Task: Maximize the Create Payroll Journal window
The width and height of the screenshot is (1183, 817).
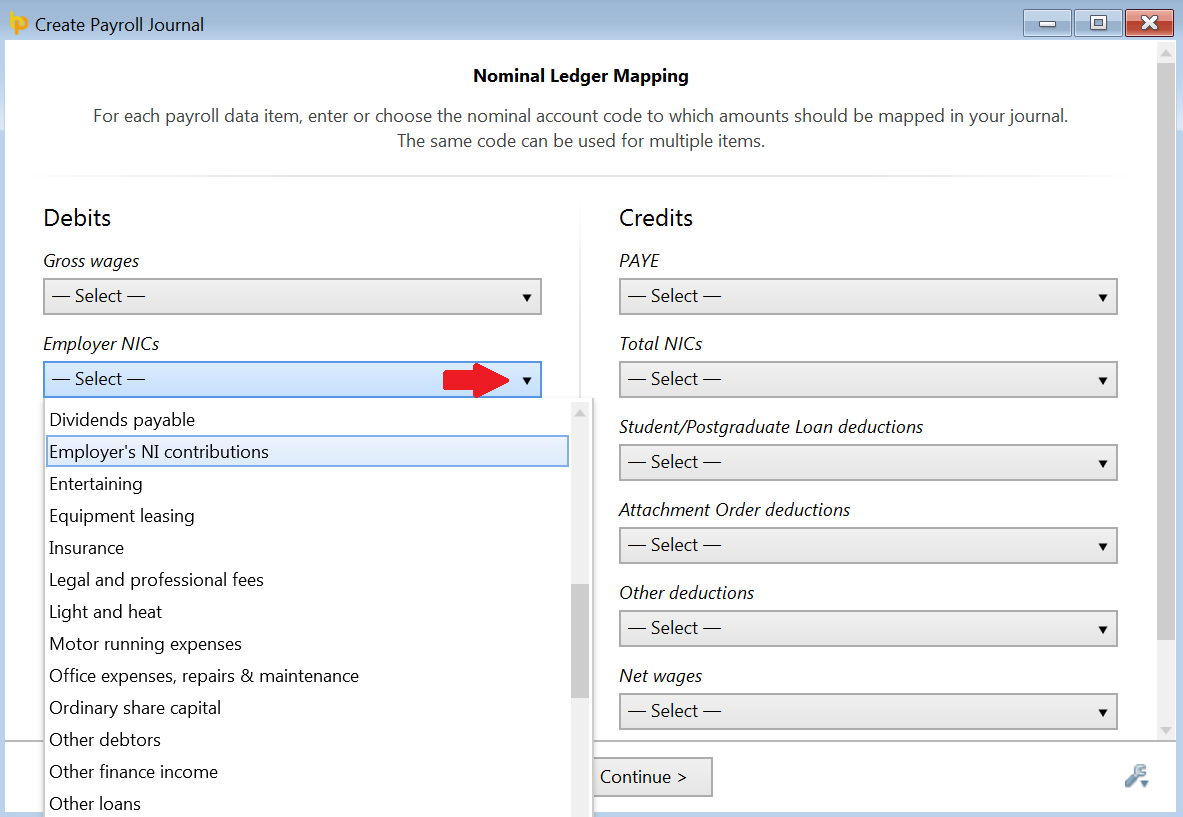Action: 1098,23
